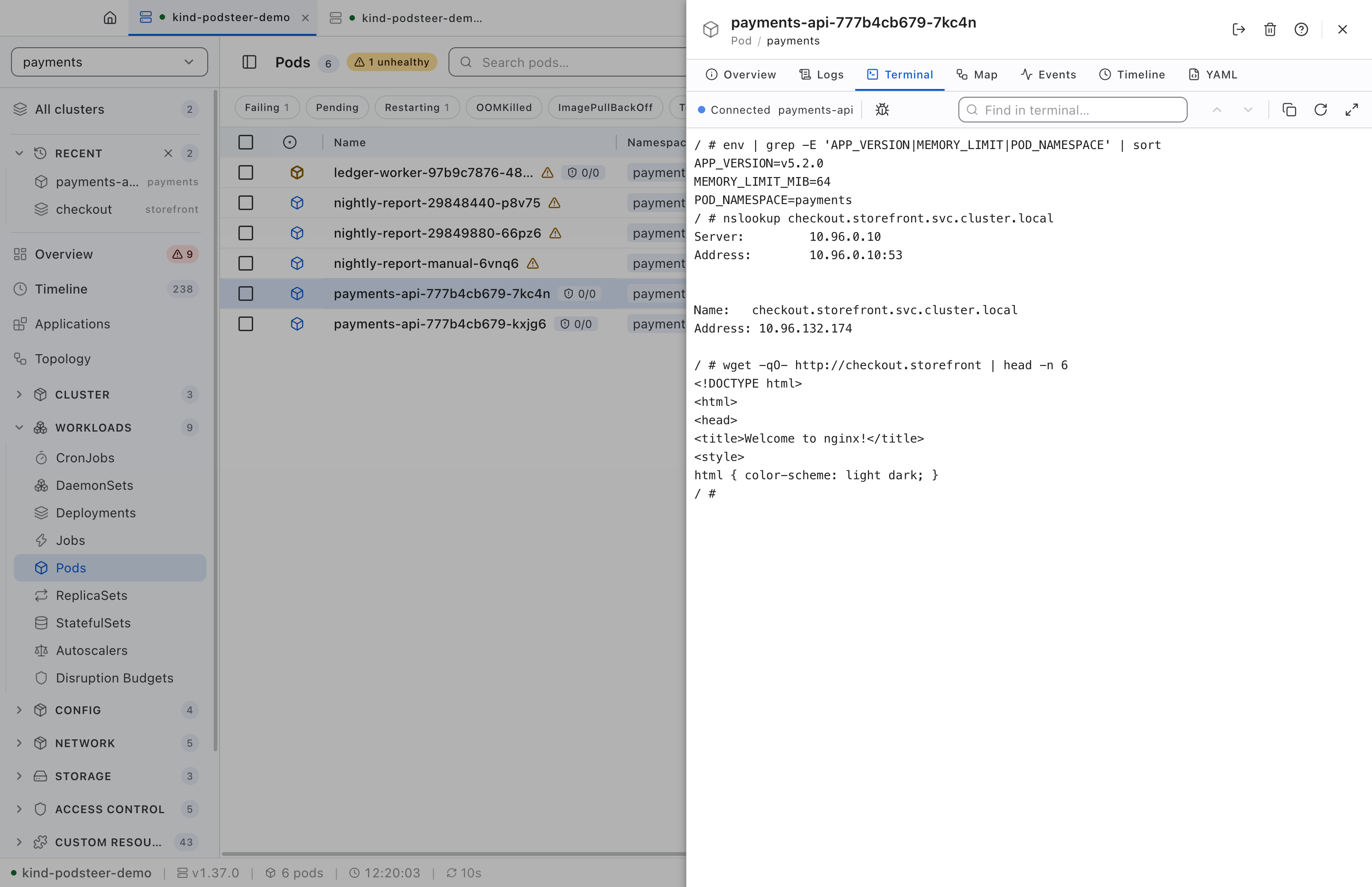
Task: Filter pods by OOMKilled chip
Action: coord(504,108)
